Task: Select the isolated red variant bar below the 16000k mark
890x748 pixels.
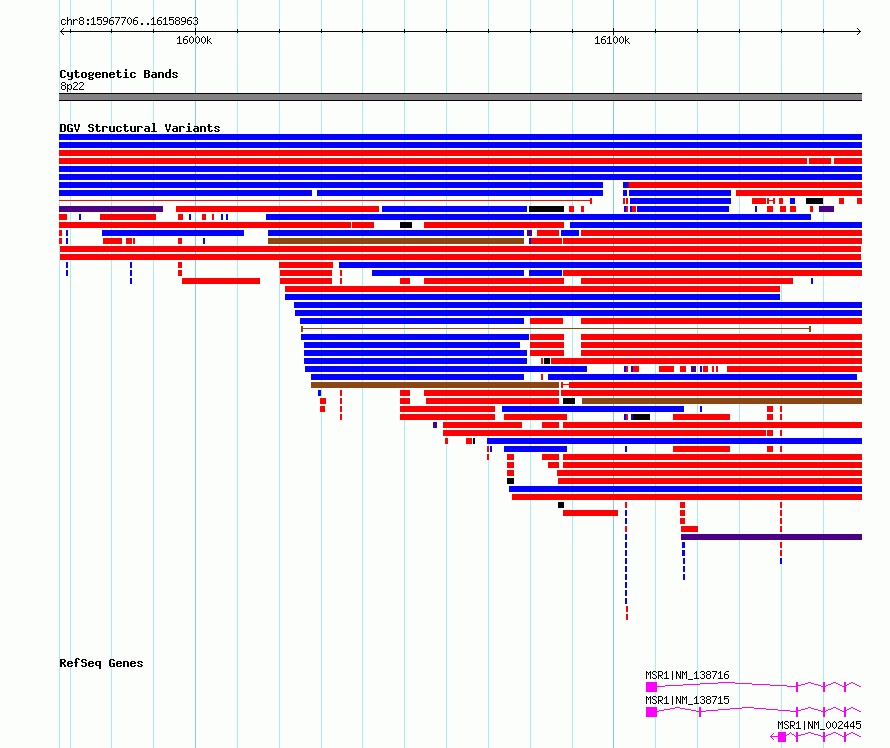Action: (x=221, y=281)
